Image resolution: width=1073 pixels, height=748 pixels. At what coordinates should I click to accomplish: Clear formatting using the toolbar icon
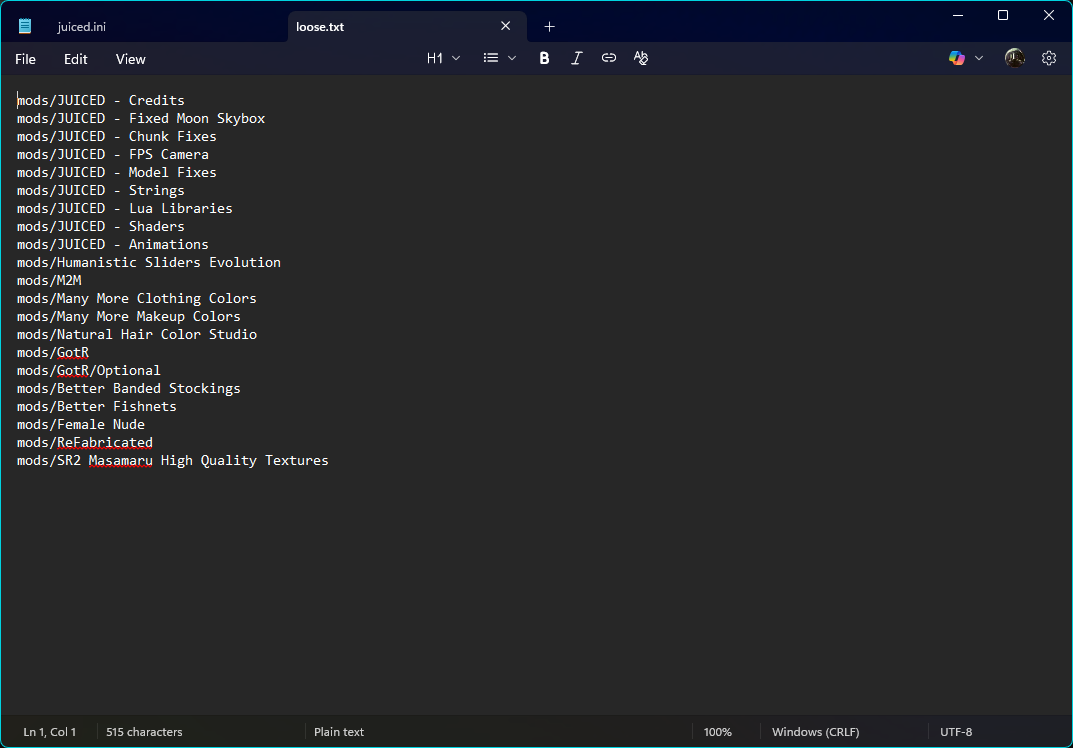[641, 59]
